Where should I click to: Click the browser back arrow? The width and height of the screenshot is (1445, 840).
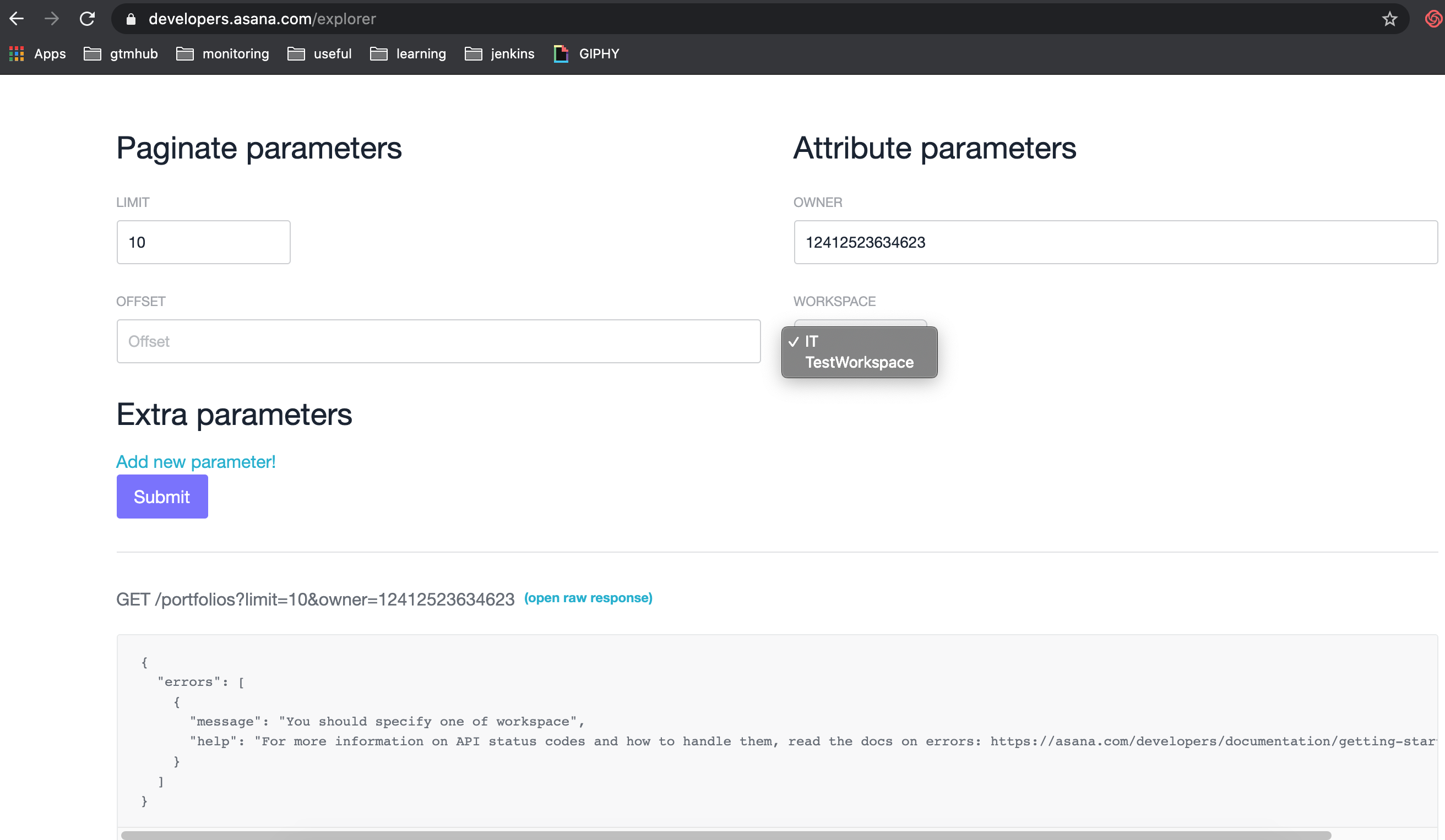16,19
